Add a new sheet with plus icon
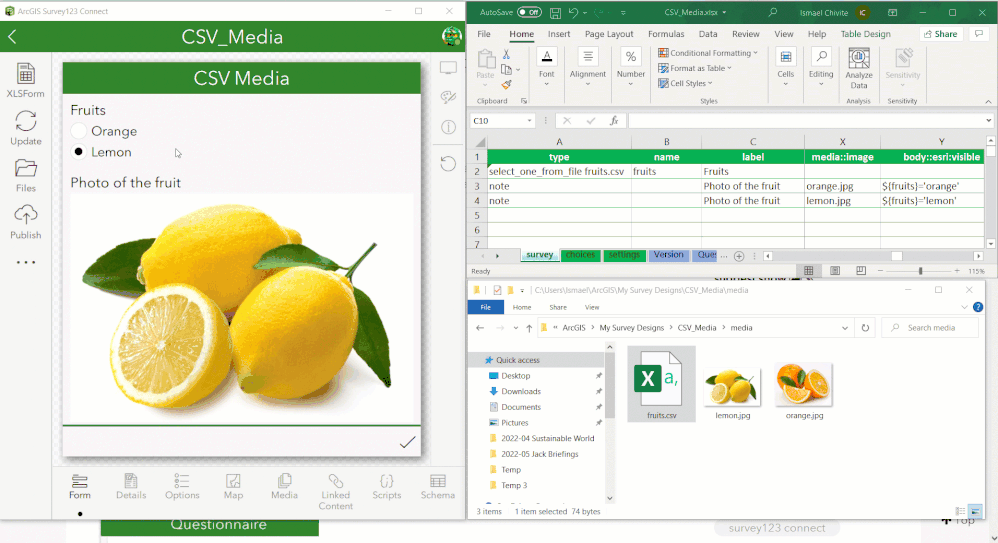Viewport: 998px width, 543px height. coord(739,256)
